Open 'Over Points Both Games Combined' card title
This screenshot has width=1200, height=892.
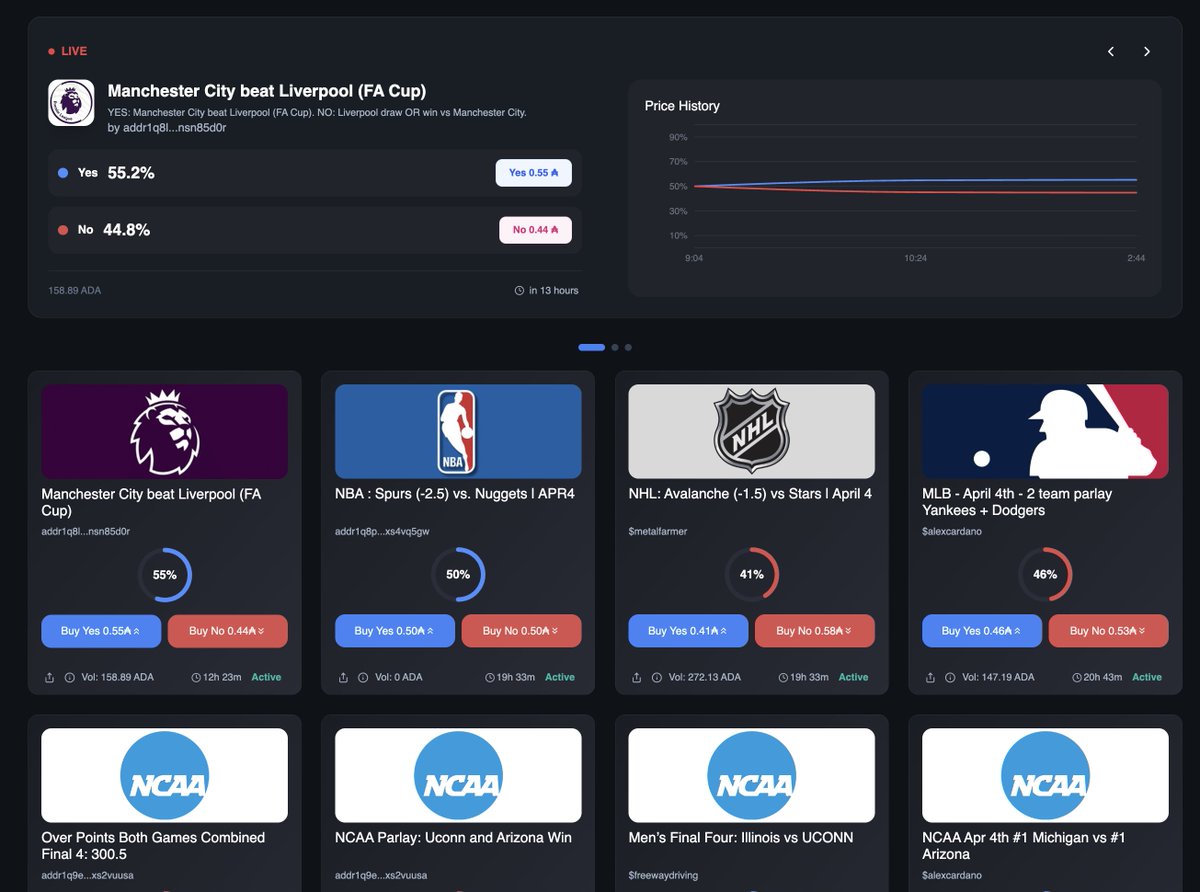click(x=153, y=846)
